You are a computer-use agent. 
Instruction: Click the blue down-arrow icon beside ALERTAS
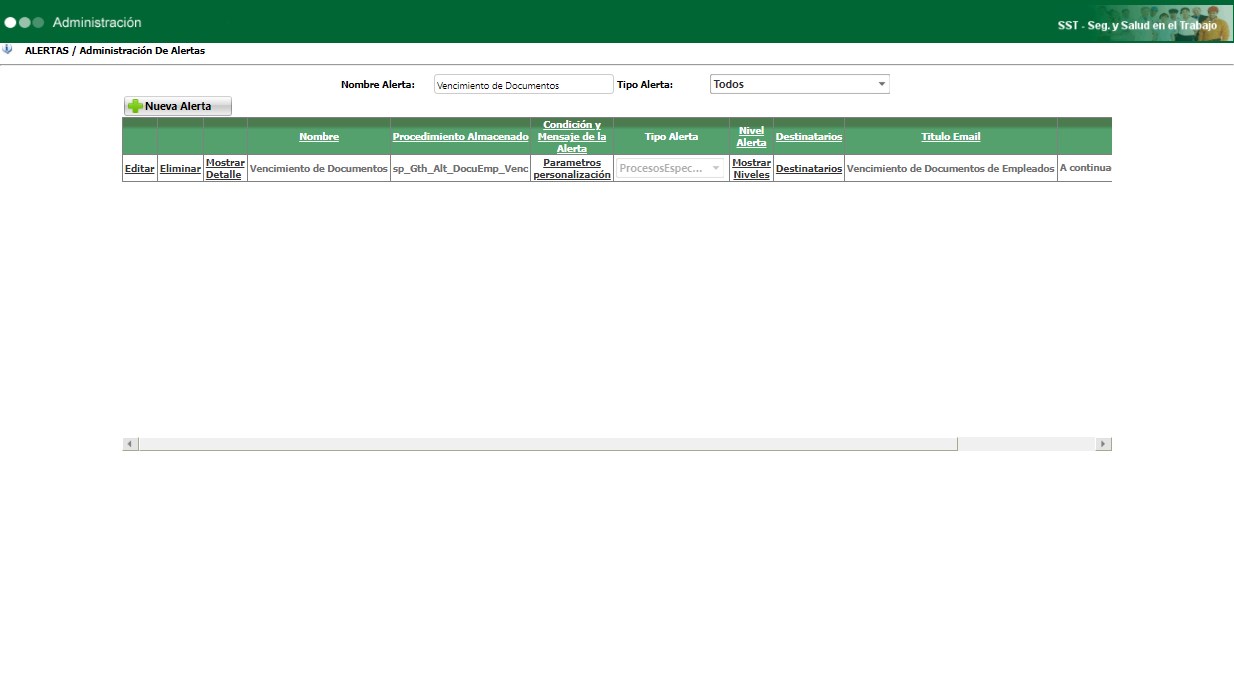(7, 49)
